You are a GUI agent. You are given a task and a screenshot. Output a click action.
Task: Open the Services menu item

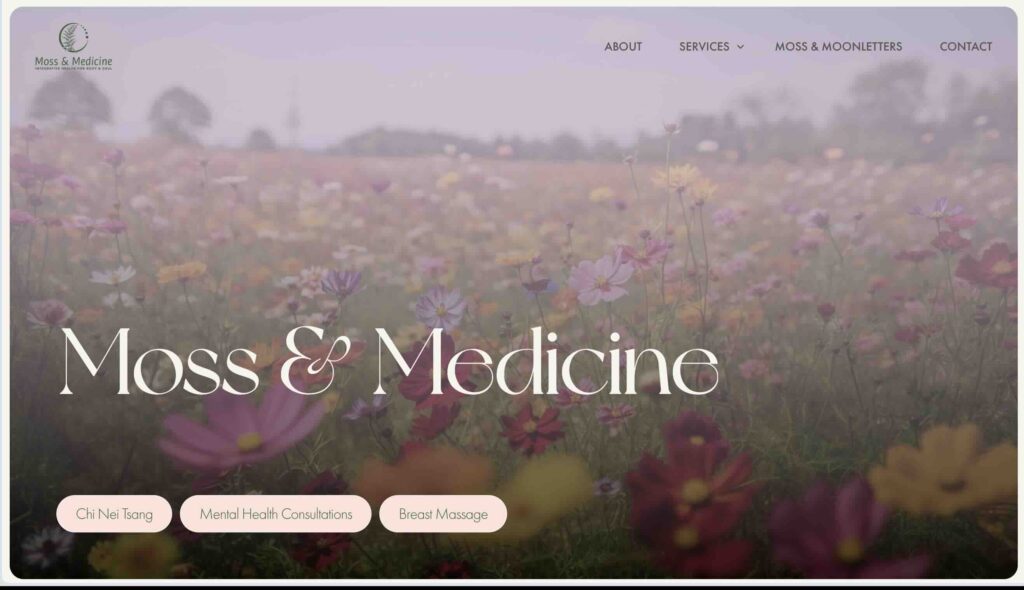coord(704,46)
